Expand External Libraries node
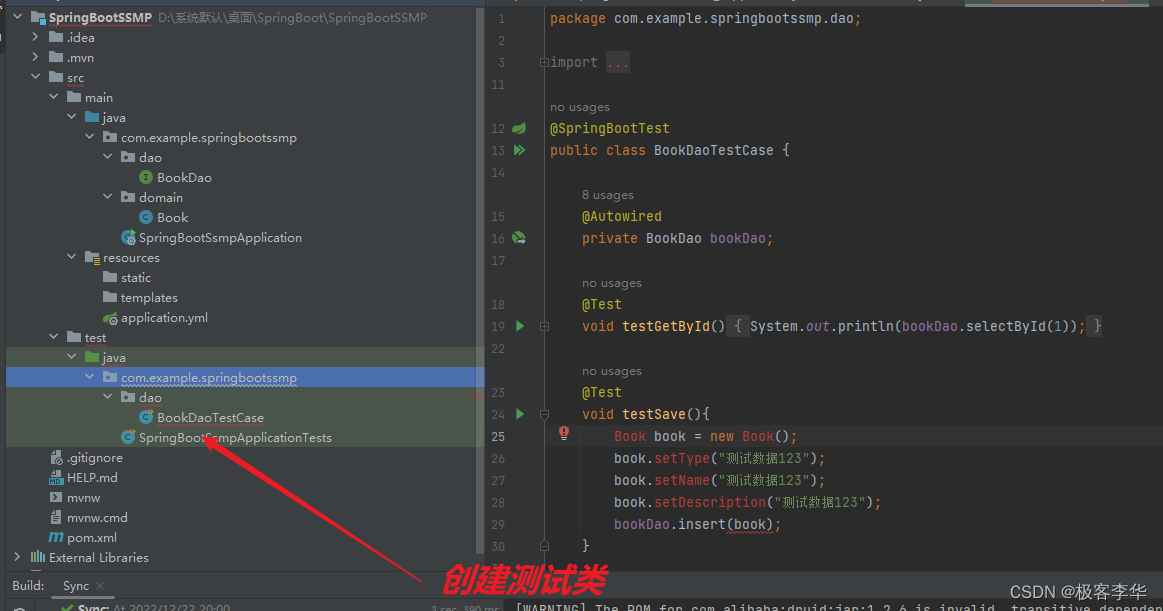Screen dimensions: 1163x611 17,557
